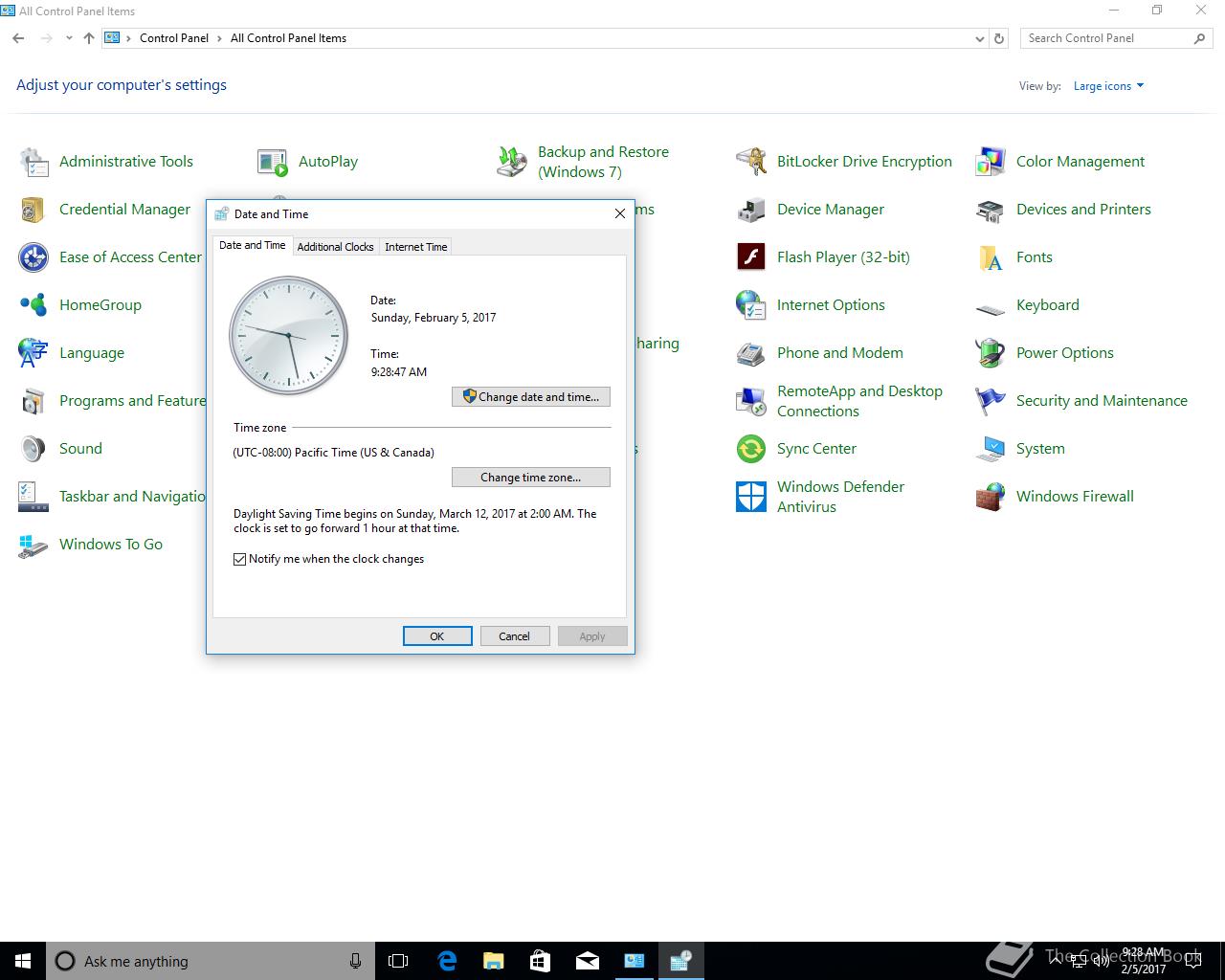The height and width of the screenshot is (980, 1225).
Task: Open the Mail app from taskbar
Action: (587, 961)
